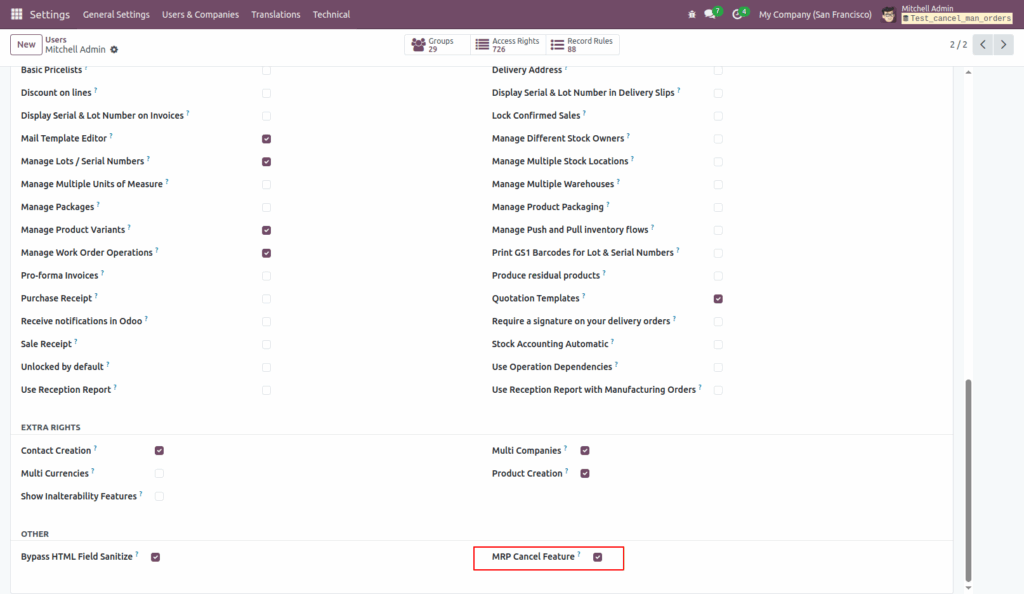Disable the Mail Template Editor checkbox

pos(266,138)
